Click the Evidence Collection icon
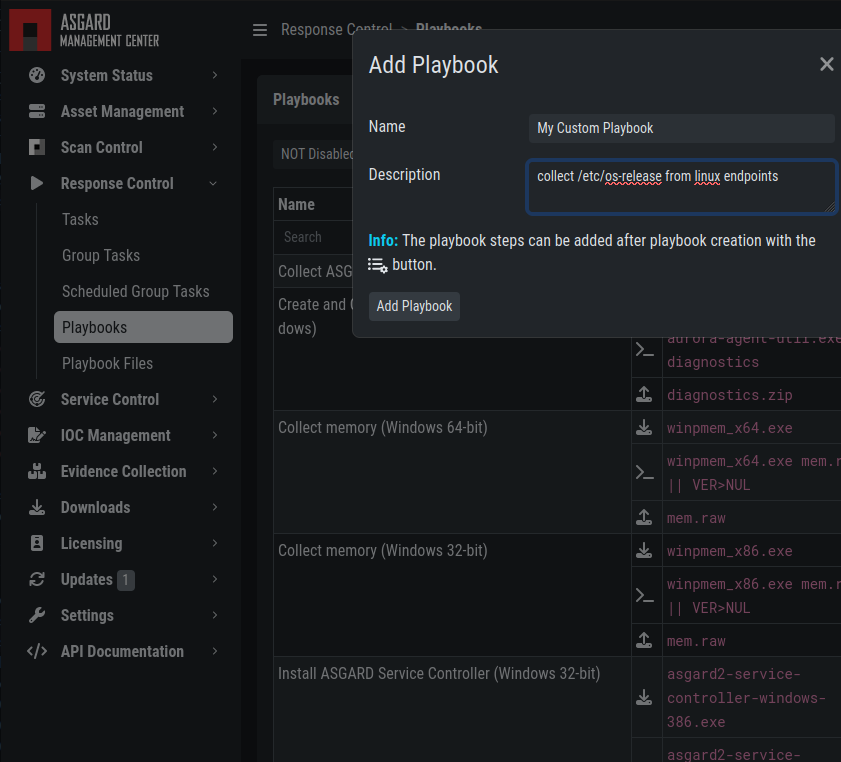 pos(37,471)
